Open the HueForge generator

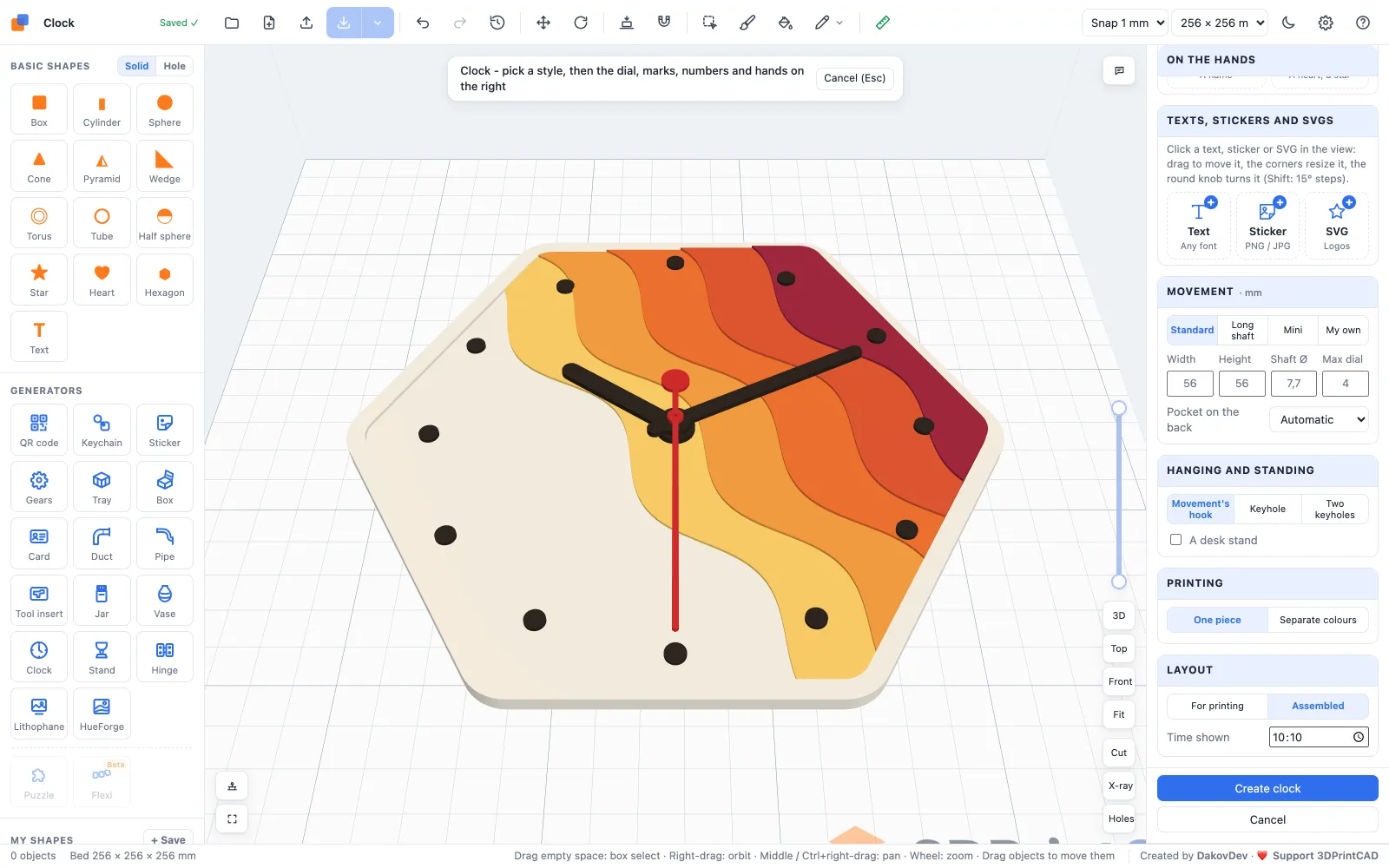tap(102, 713)
